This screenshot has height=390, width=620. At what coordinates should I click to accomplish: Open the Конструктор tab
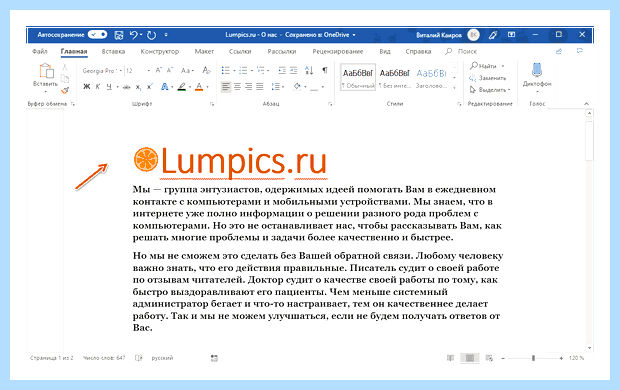160,51
